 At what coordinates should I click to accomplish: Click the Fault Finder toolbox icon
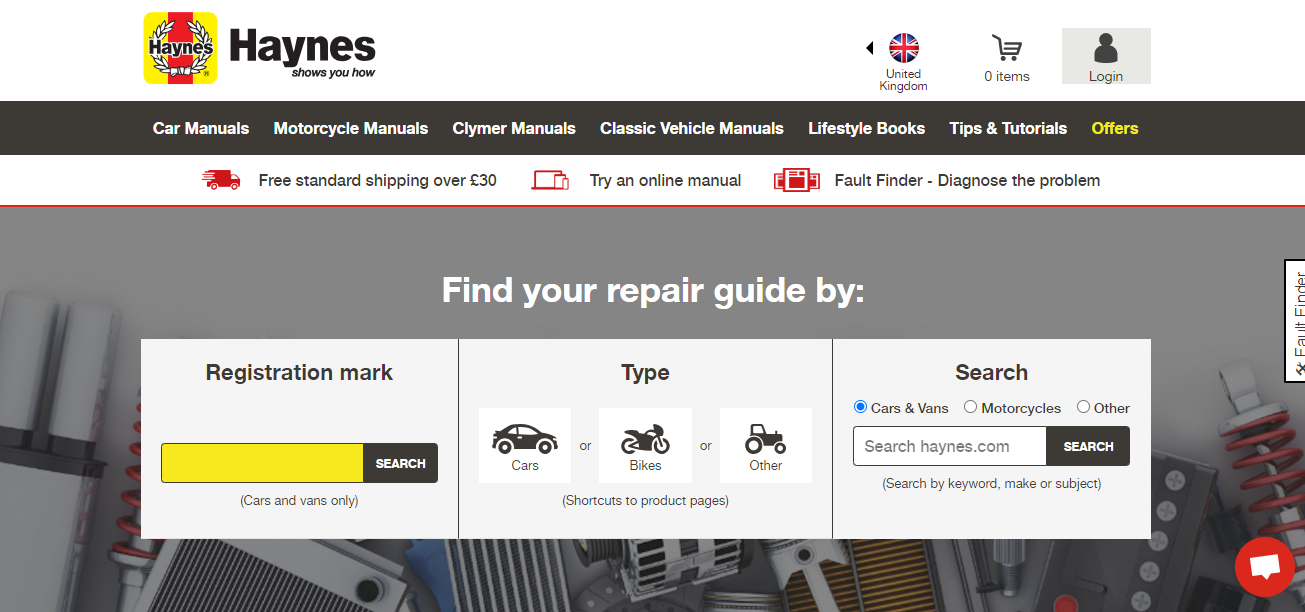tap(796, 180)
